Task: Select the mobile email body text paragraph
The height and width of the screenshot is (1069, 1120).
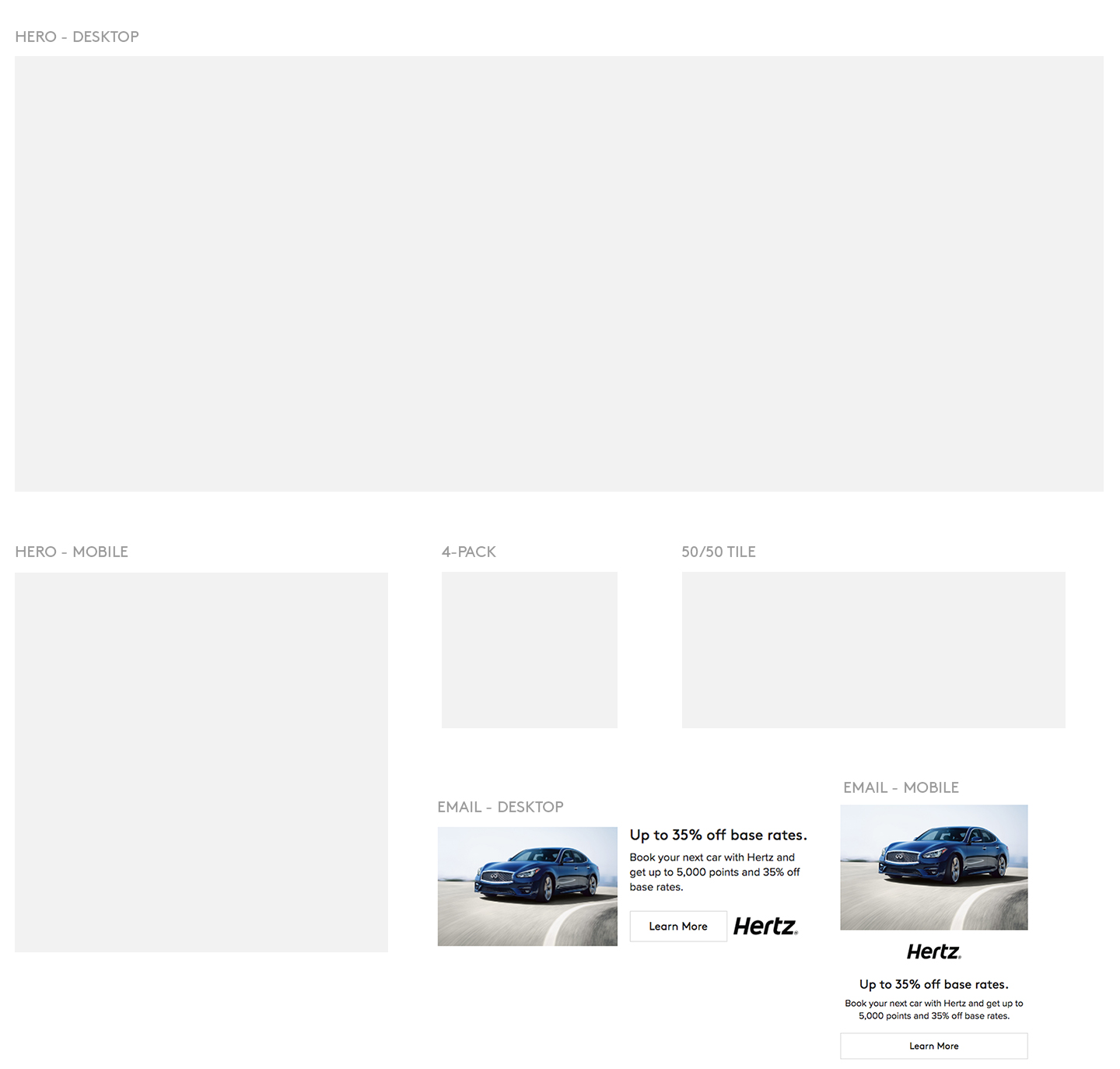Action: pos(933,1009)
